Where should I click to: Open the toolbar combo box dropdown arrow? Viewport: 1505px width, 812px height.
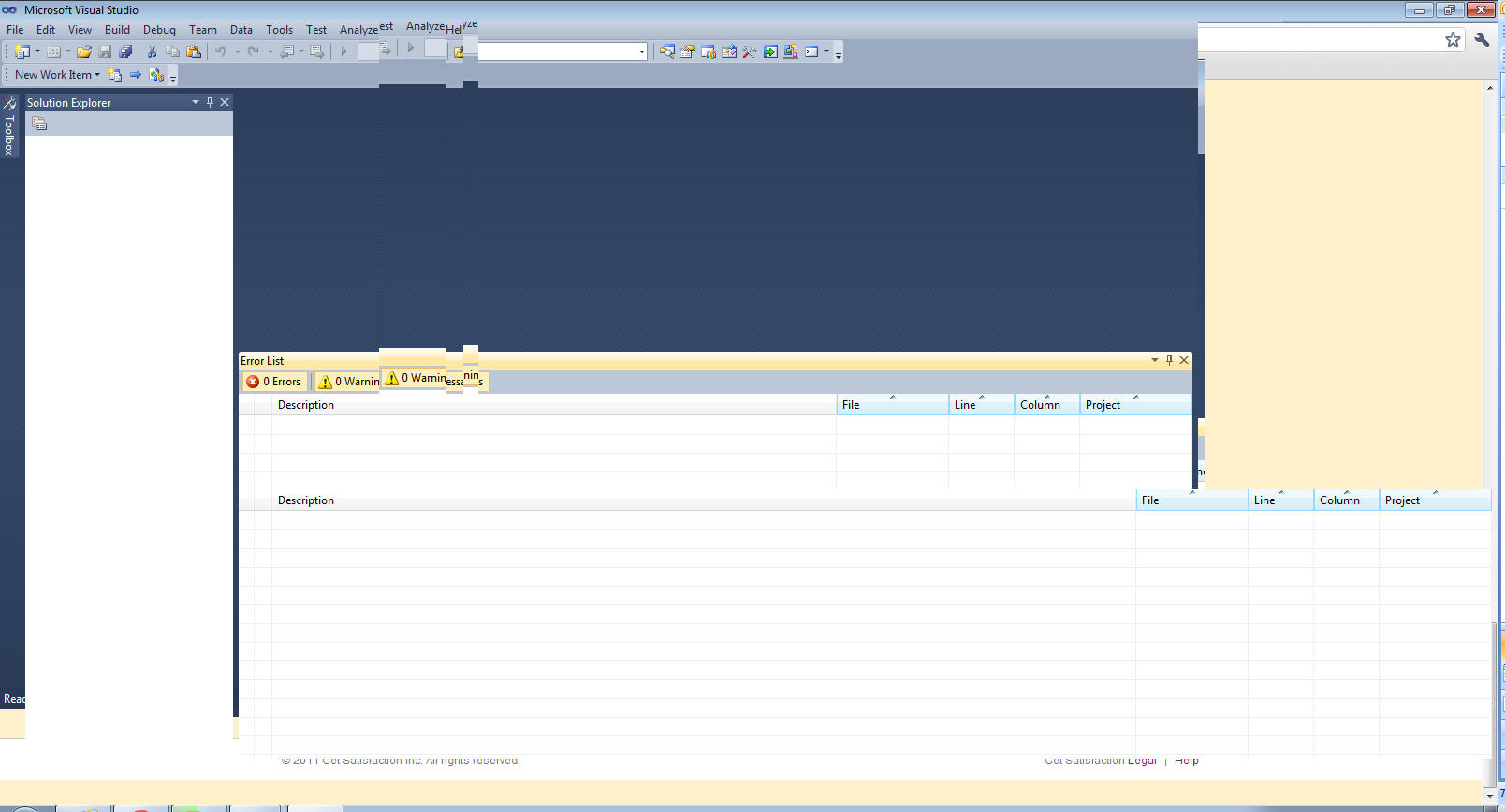641,51
